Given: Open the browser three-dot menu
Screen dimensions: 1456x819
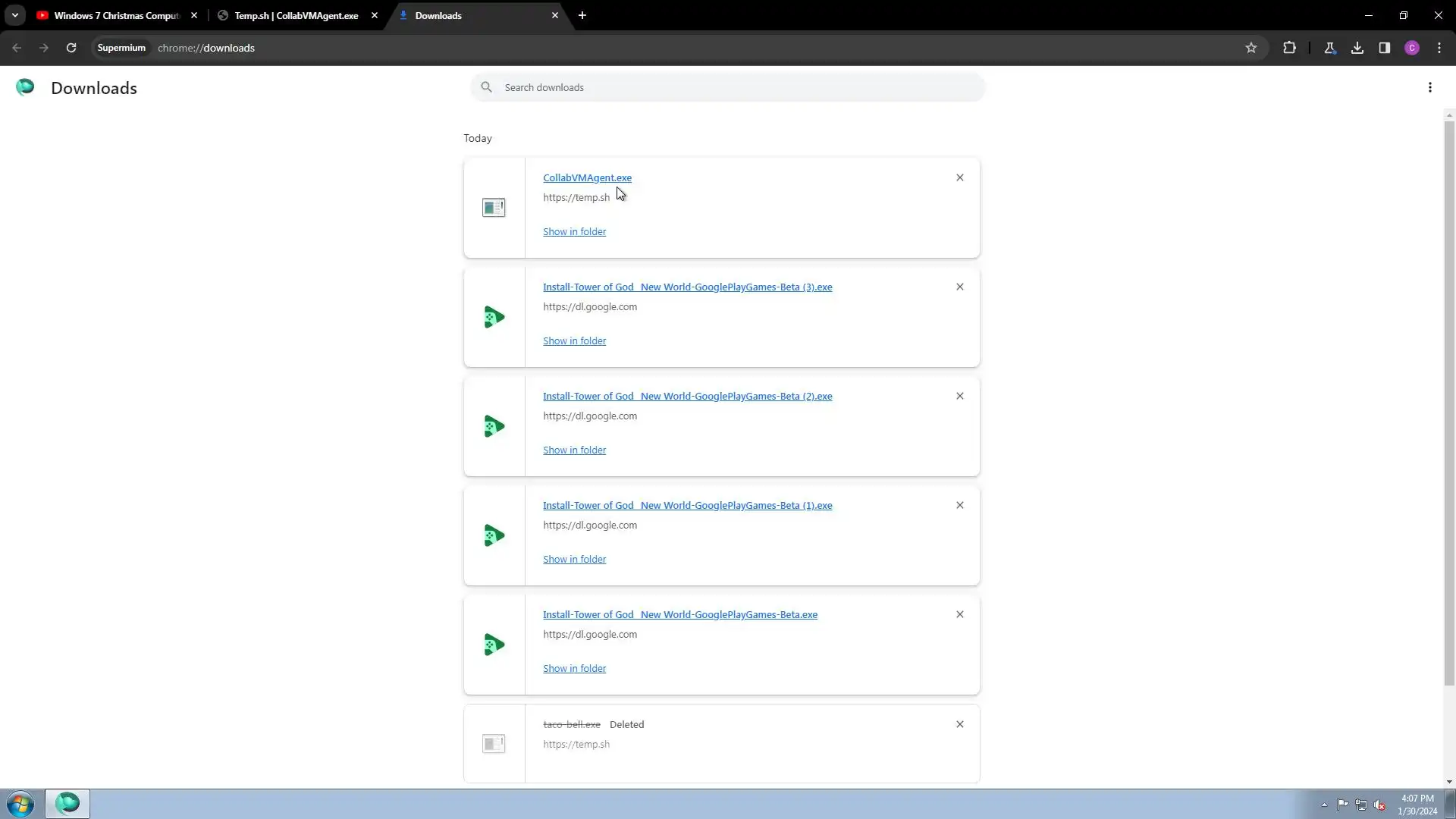Looking at the screenshot, I should [1439, 48].
